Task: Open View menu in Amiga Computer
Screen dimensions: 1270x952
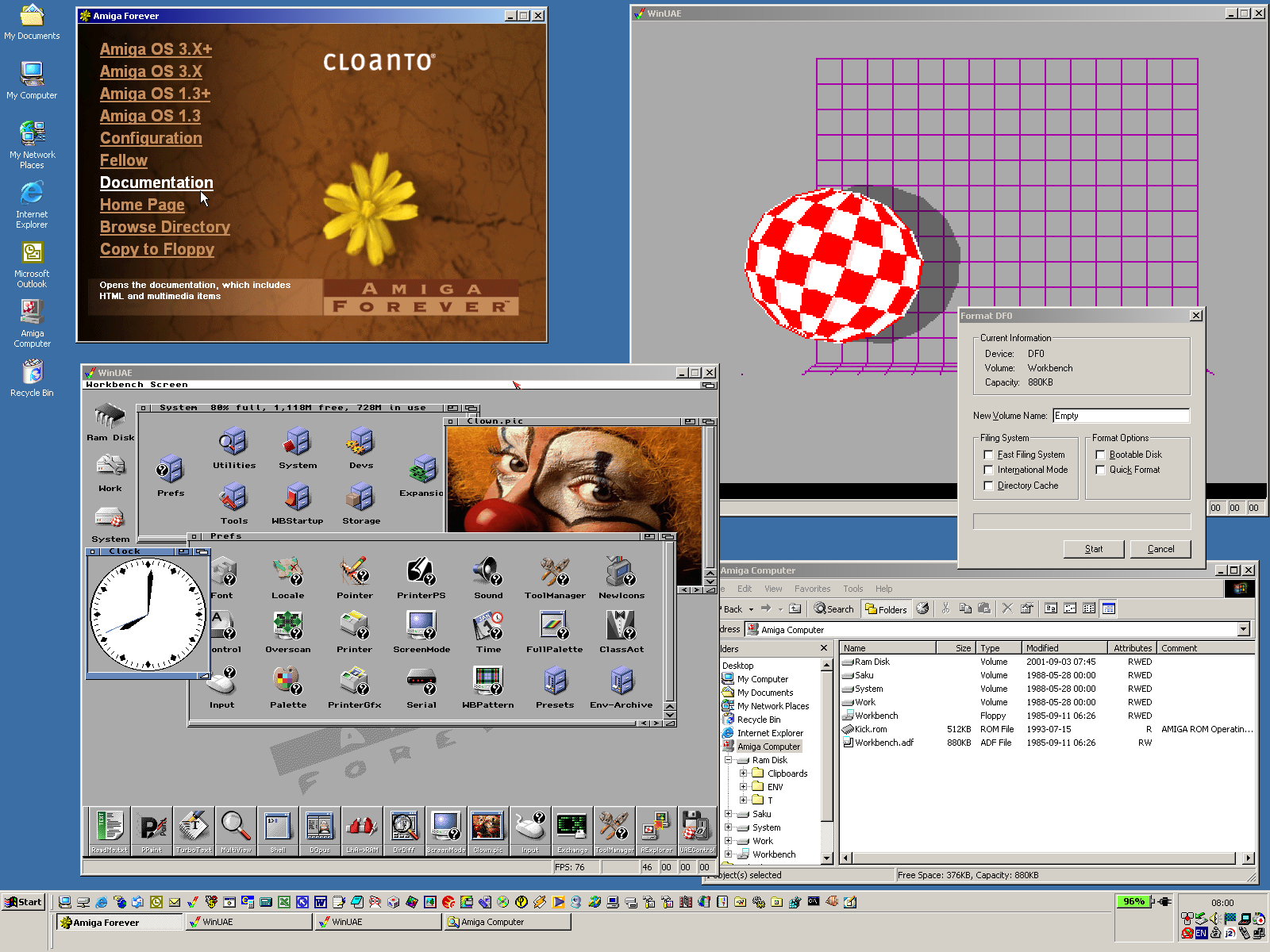Action: [x=773, y=589]
